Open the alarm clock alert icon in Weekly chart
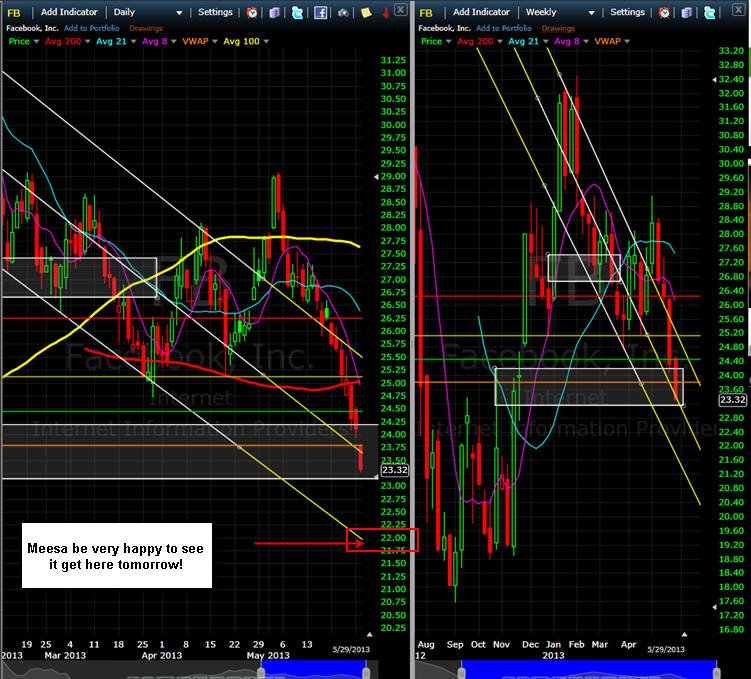 click(x=664, y=12)
